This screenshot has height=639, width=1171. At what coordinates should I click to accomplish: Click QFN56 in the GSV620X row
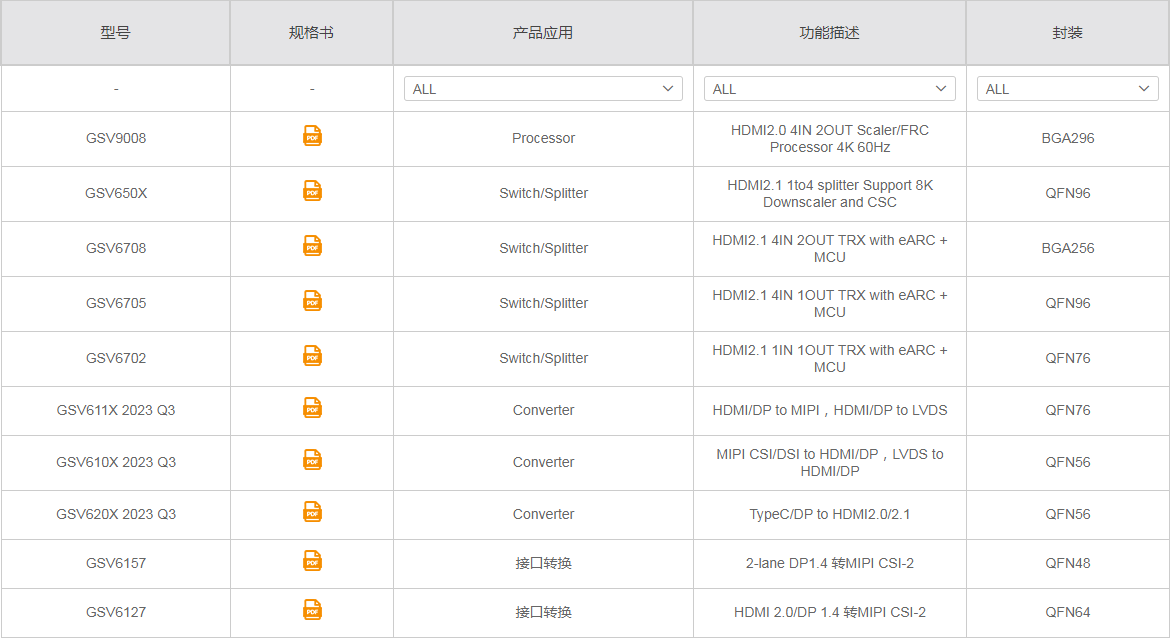pos(1068,514)
